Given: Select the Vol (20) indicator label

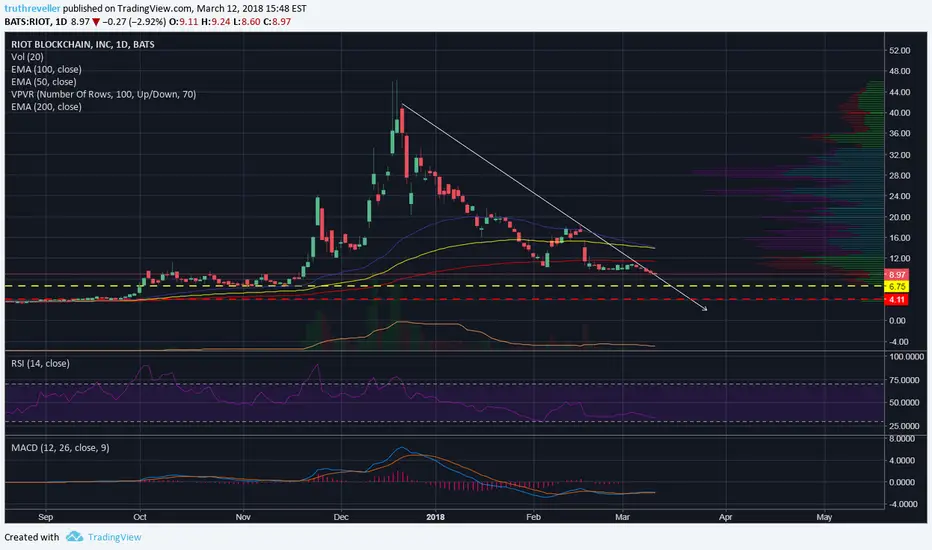Looking at the screenshot, I should pyautogui.click(x=27, y=57).
